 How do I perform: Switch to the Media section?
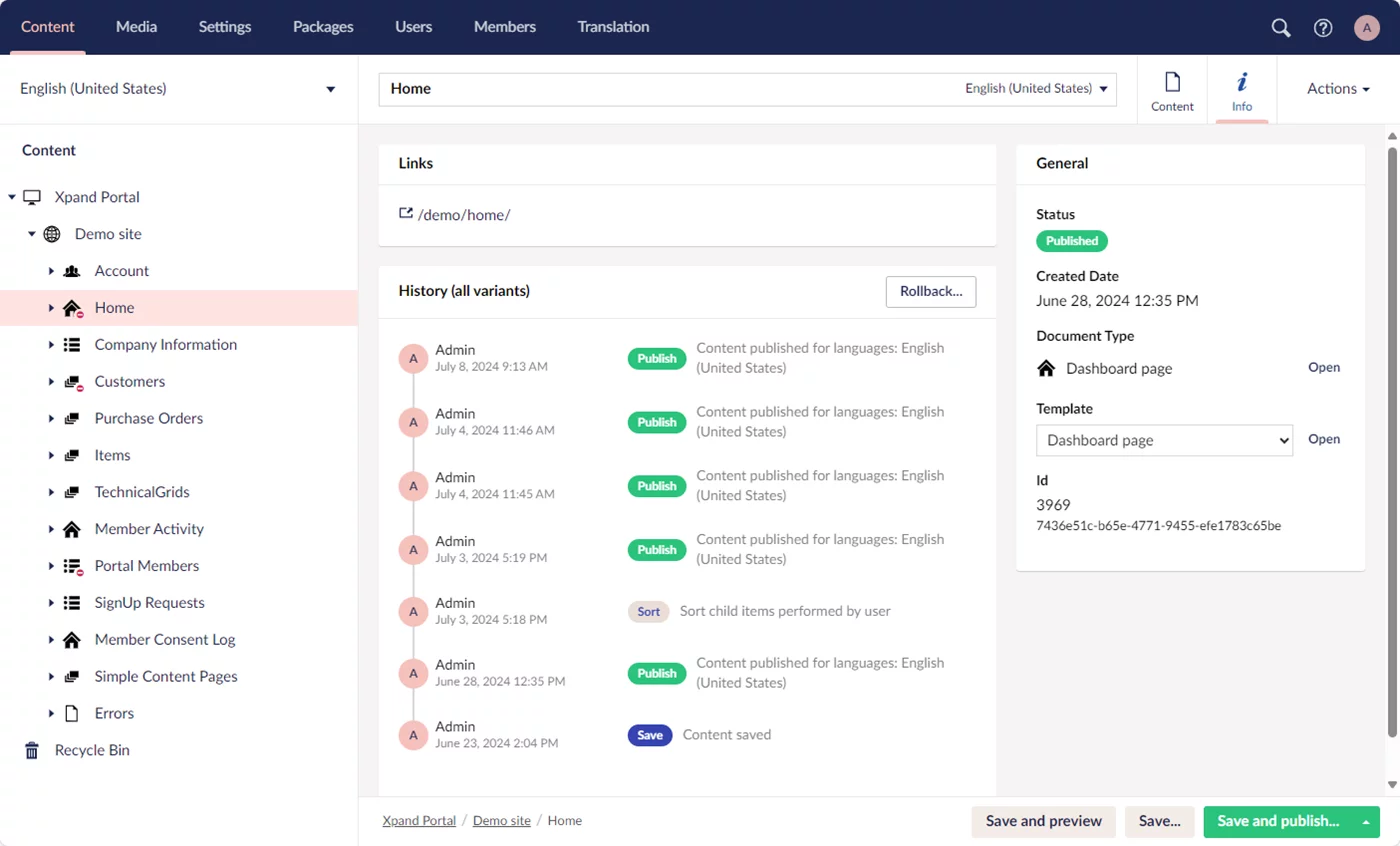[136, 27]
